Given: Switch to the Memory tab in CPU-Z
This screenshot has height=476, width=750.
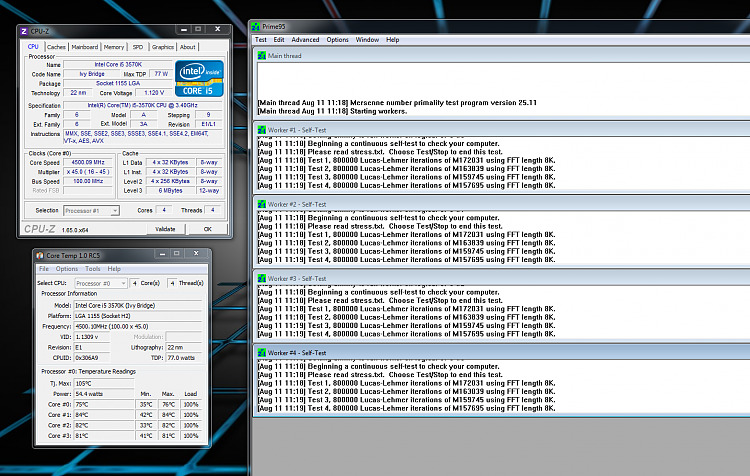Looking at the screenshot, I should click(x=114, y=47).
